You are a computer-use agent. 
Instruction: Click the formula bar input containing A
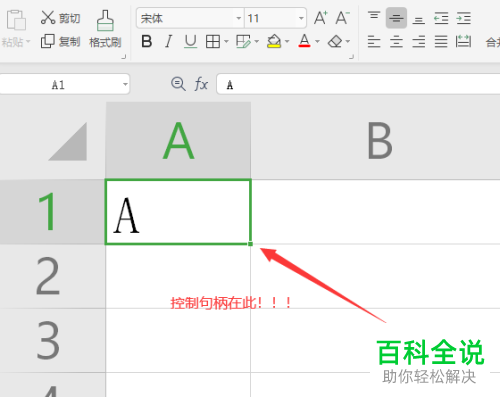(358, 84)
